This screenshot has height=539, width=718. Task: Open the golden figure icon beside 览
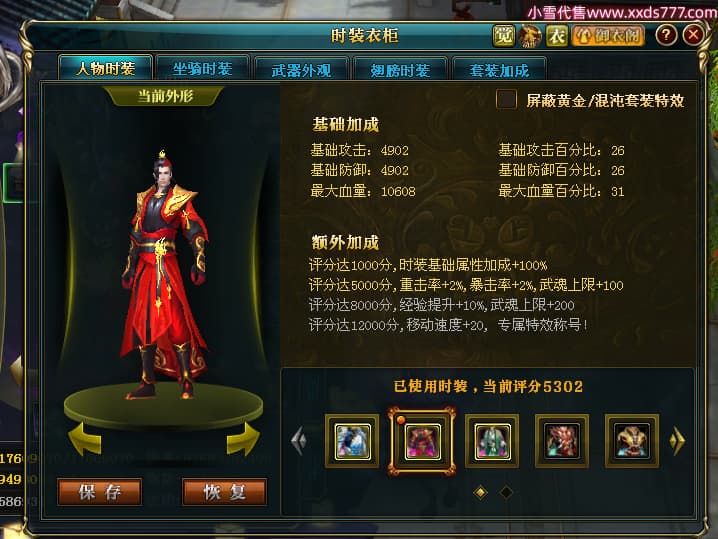[x=530, y=36]
